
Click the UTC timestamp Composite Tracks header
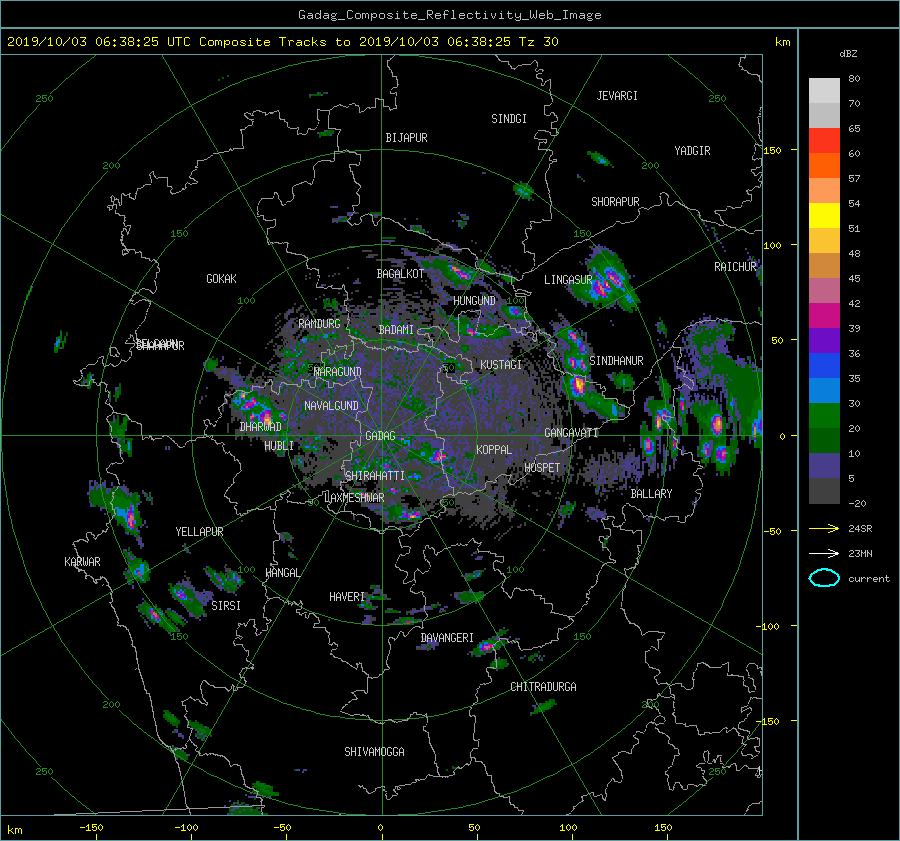282,42
